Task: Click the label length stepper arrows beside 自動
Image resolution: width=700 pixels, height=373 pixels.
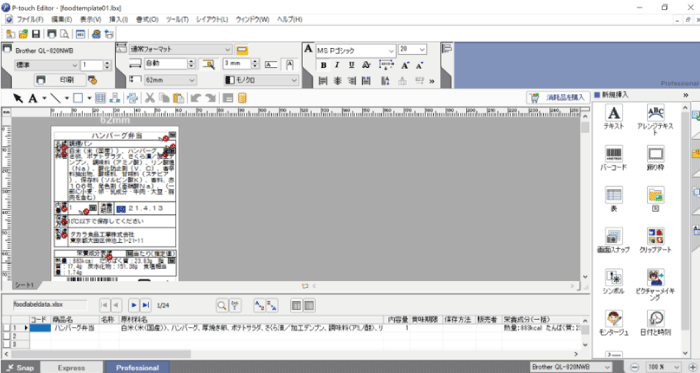Action: point(192,64)
